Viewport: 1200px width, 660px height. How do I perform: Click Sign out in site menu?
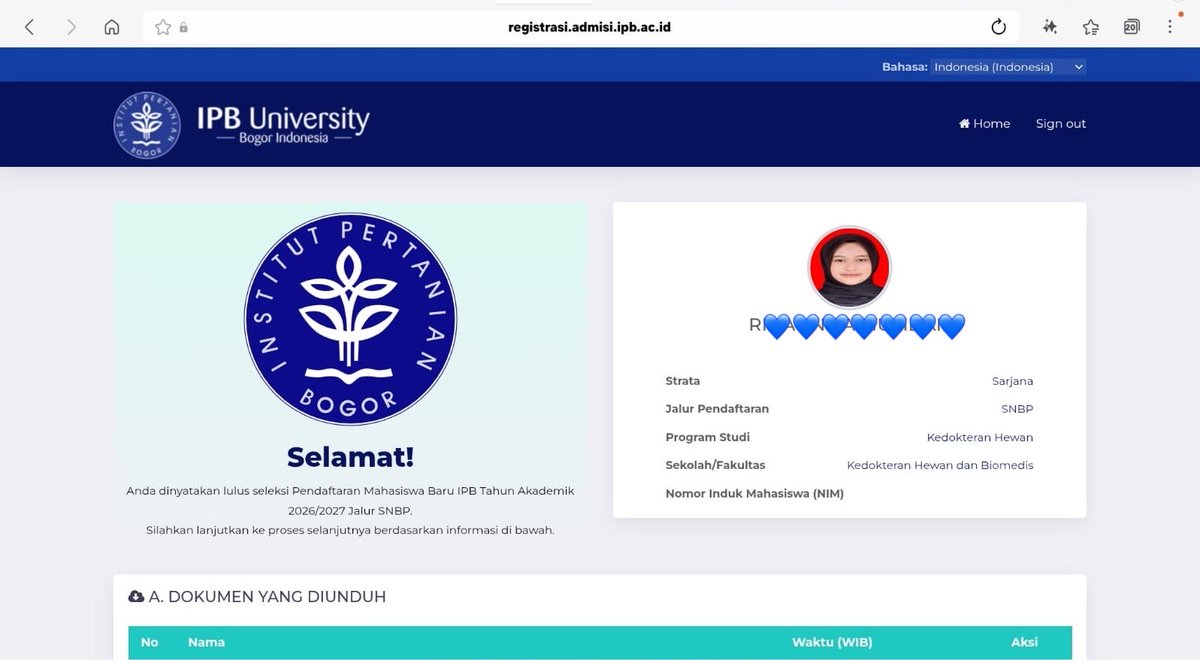tap(1061, 124)
